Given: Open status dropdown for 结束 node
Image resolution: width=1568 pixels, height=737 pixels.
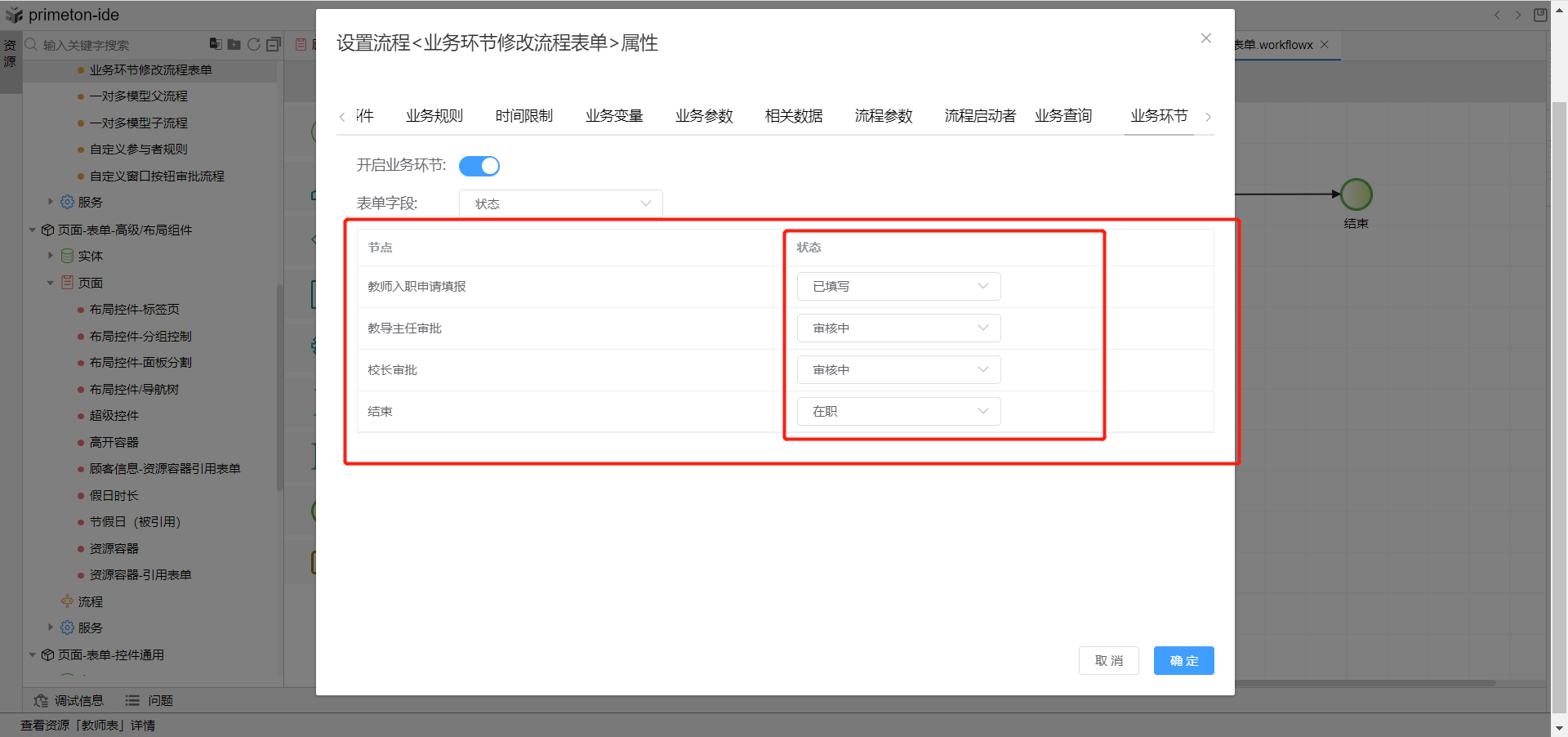Looking at the screenshot, I should click(898, 411).
